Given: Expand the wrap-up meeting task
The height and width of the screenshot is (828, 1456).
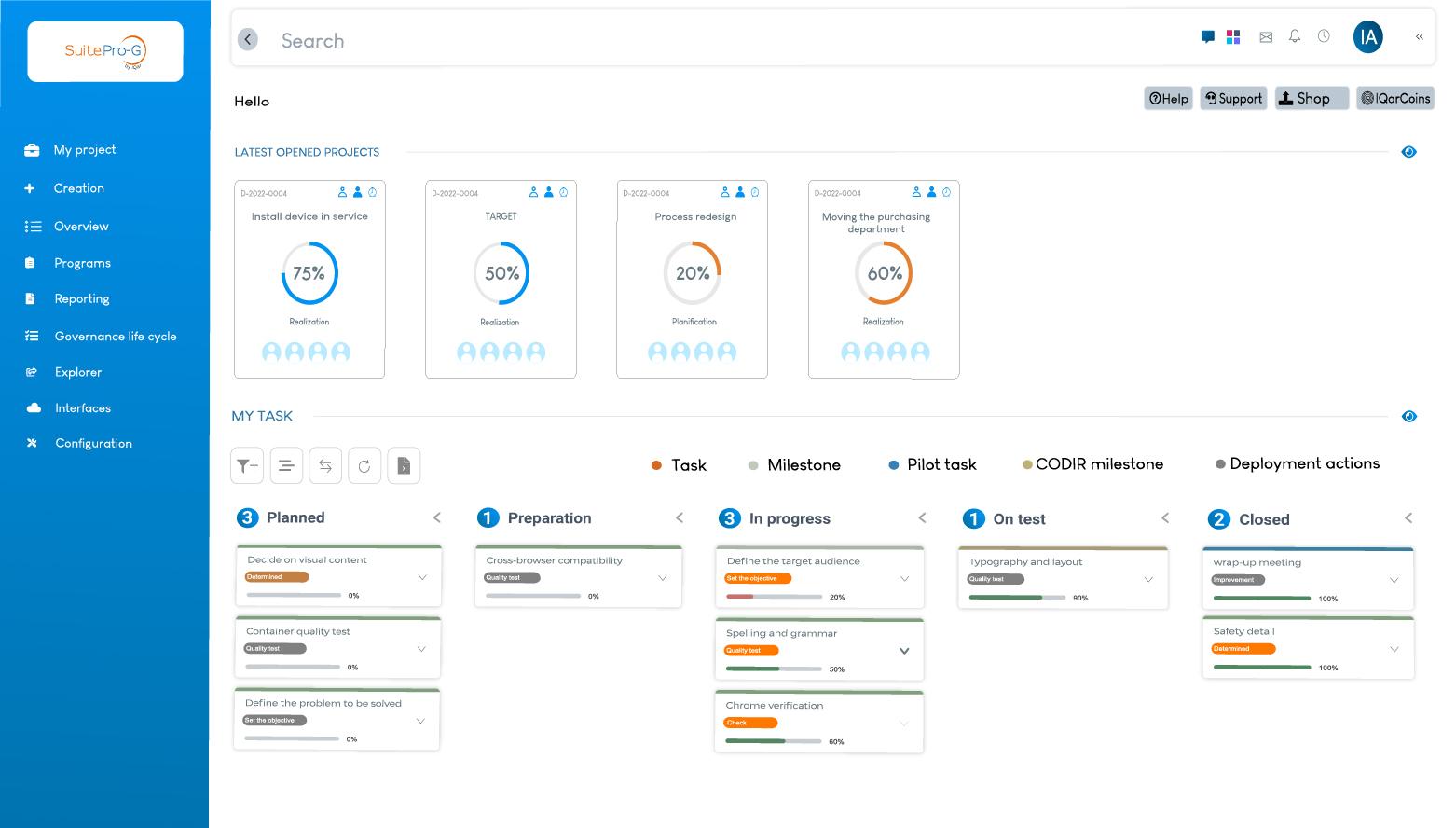Looking at the screenshot, I should [x=1394, y=580].
